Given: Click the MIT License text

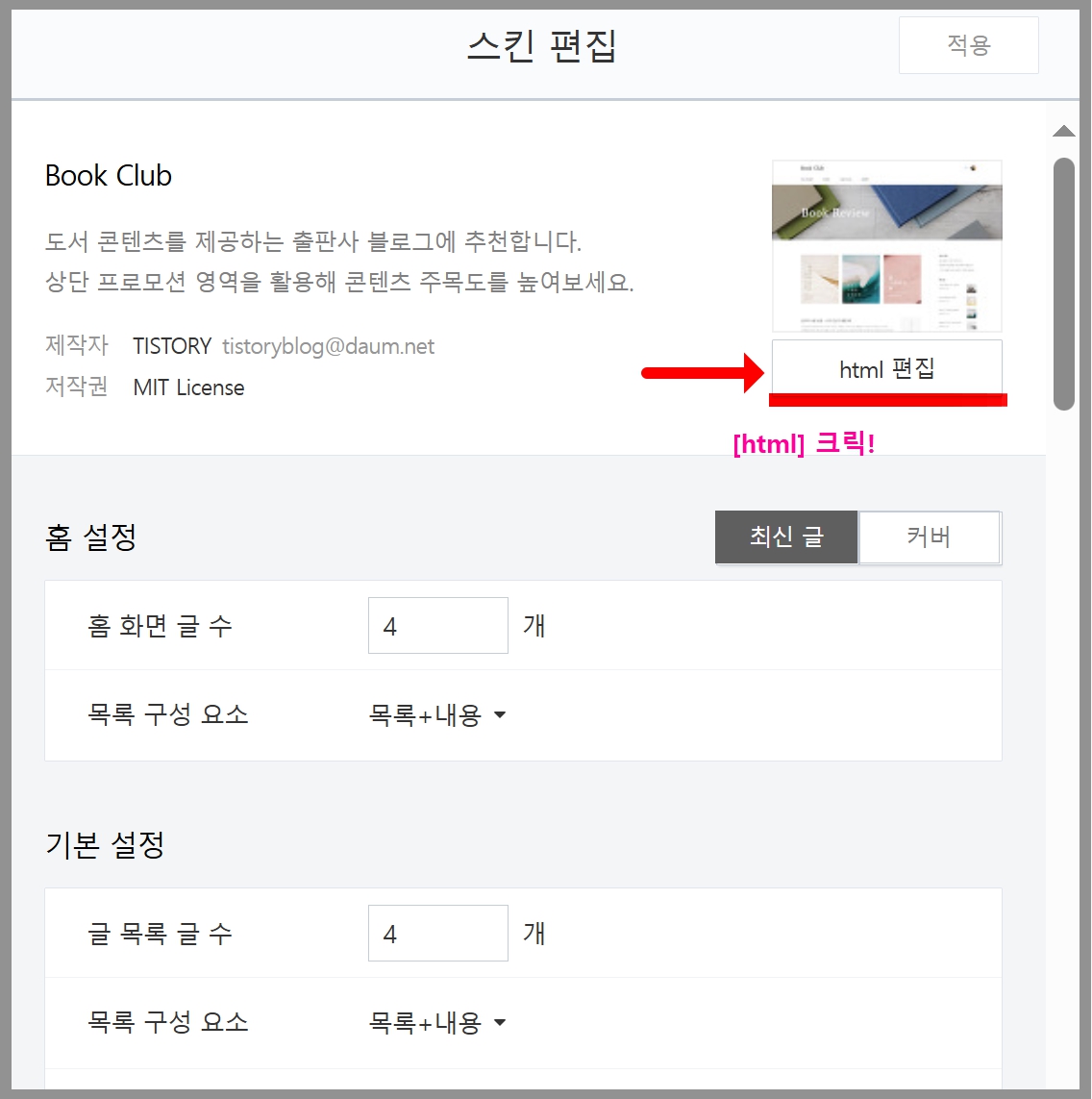Looking at the screenshot, I should click(x=188, y=387).
